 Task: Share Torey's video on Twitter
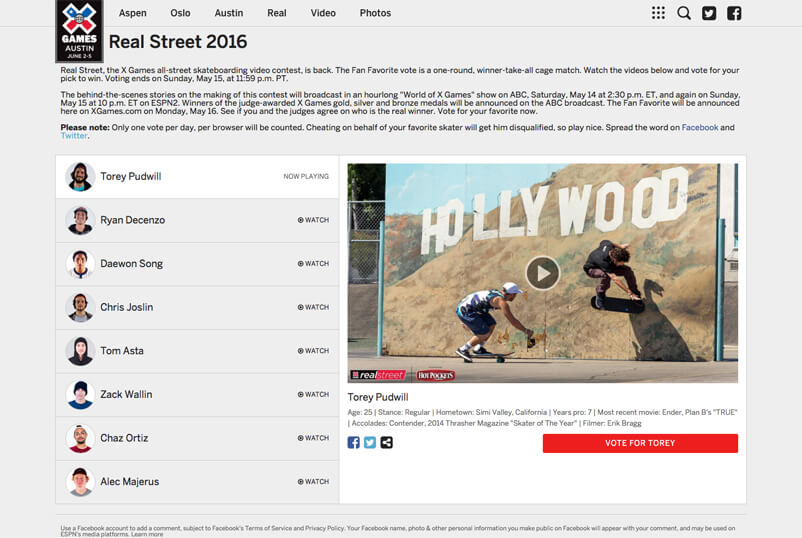pos(370,442)
